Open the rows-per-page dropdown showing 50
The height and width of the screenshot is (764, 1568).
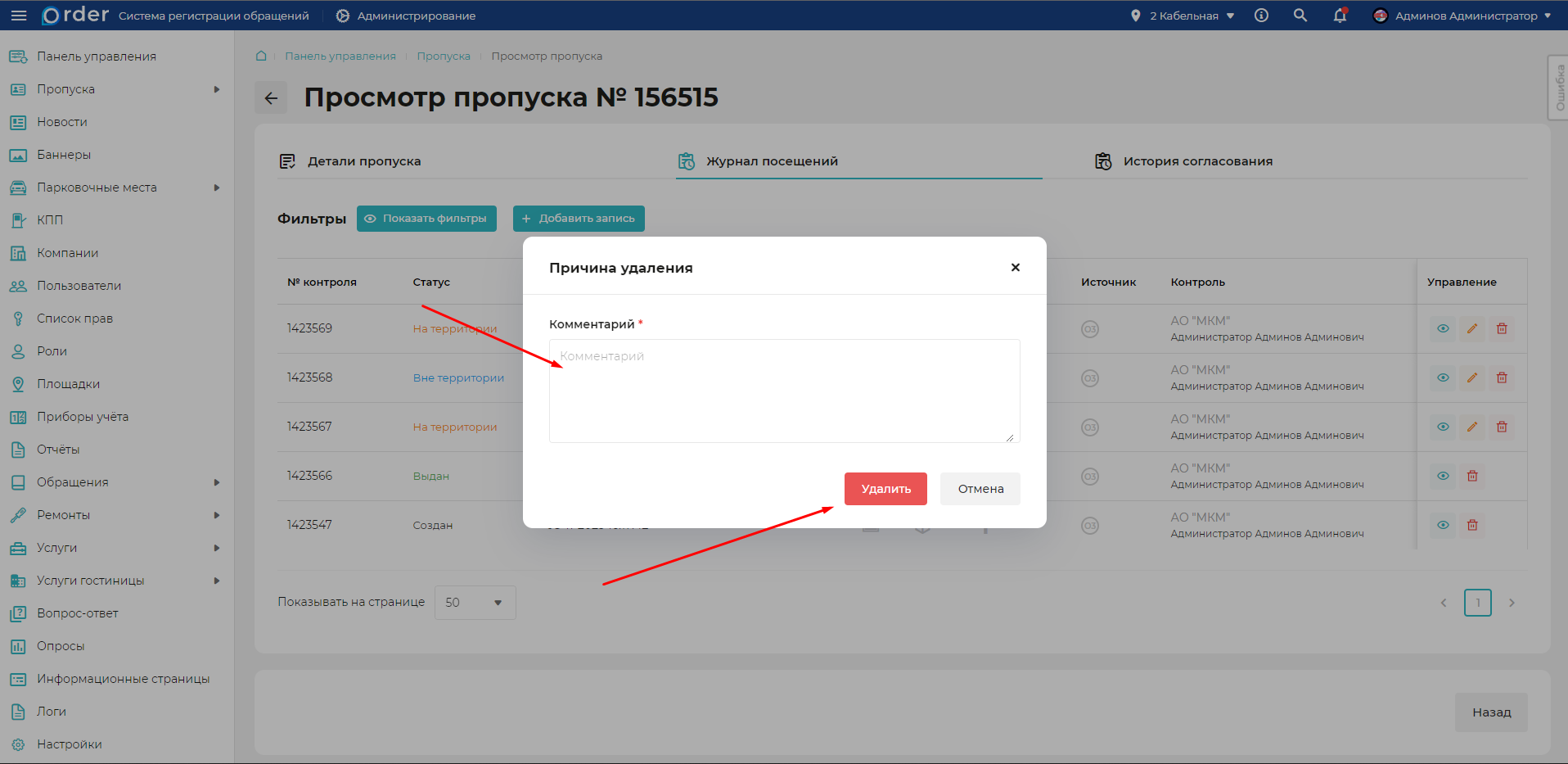point(475,603)
